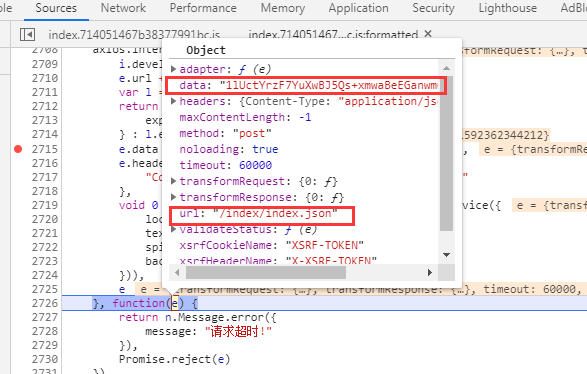The image size is (587, 374).
Task: Click the xsrfCookieName value "XSRF-TOKEN"
Action: point(325,245)
